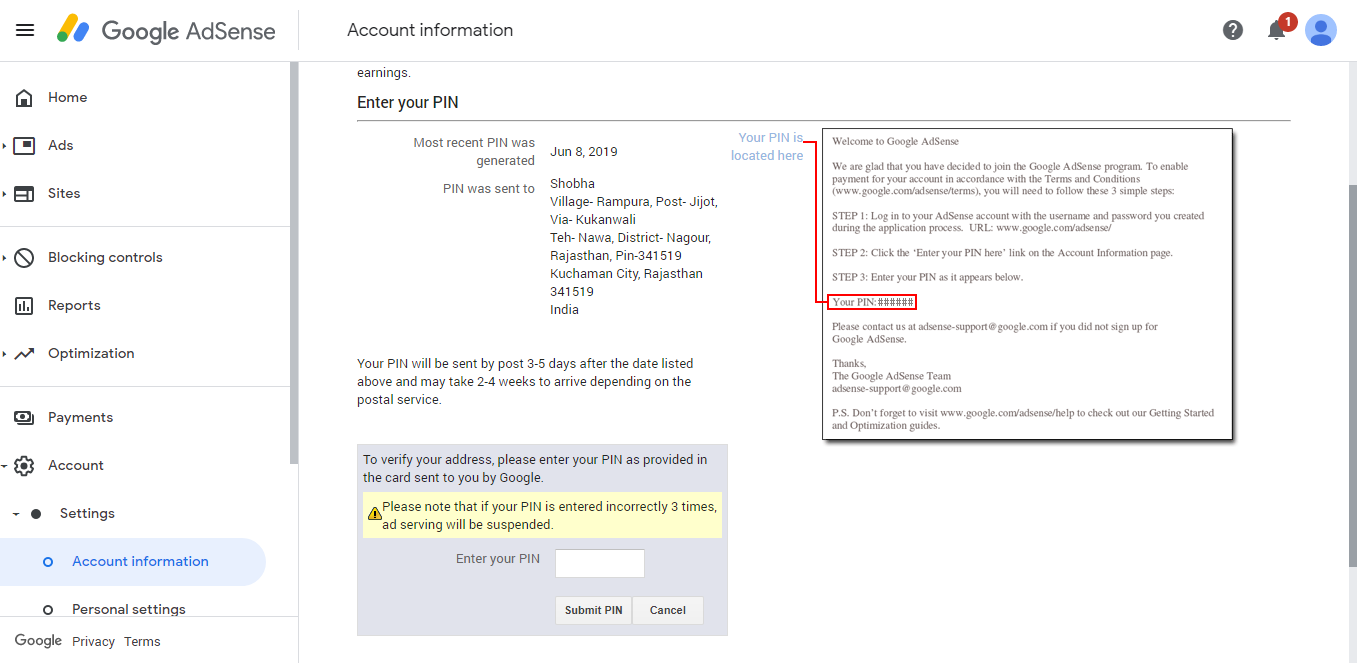Open notifications bell with one alert

point(1279,28)
